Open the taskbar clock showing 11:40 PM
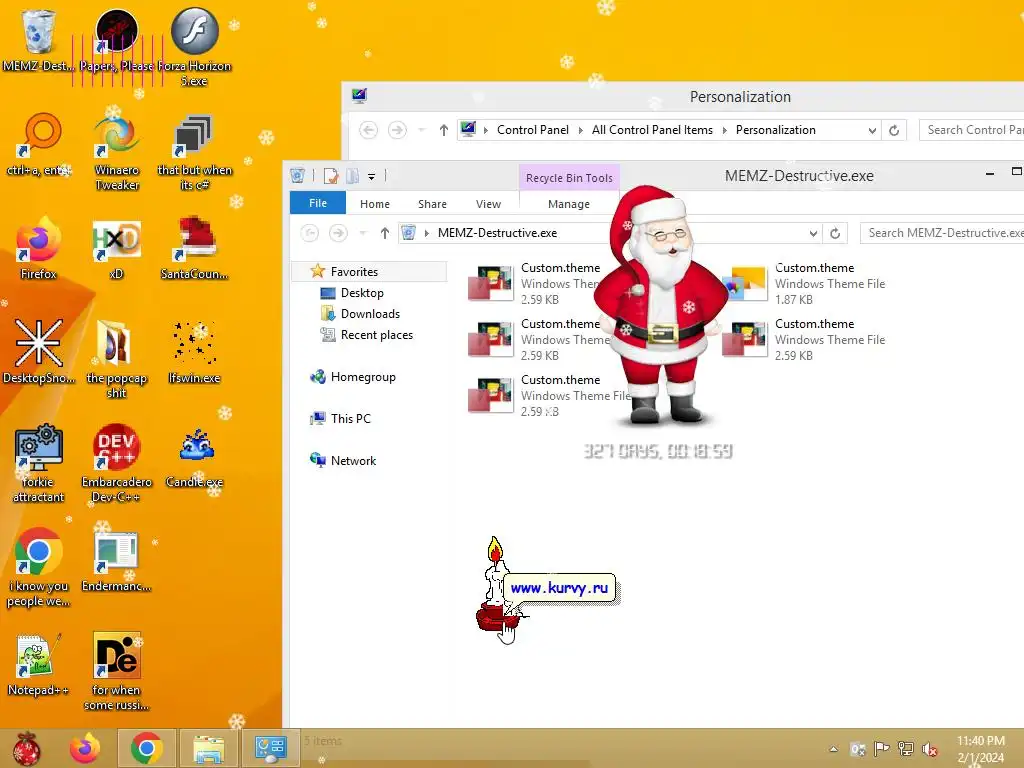 (980, 749)
